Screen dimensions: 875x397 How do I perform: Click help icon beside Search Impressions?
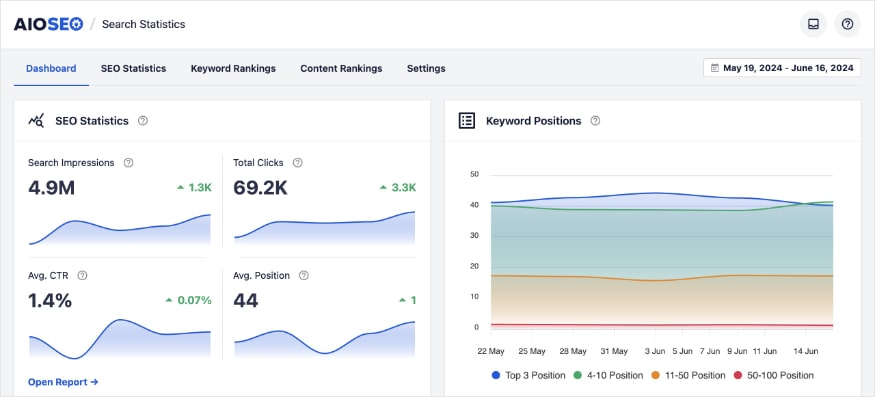coord(128,163)
